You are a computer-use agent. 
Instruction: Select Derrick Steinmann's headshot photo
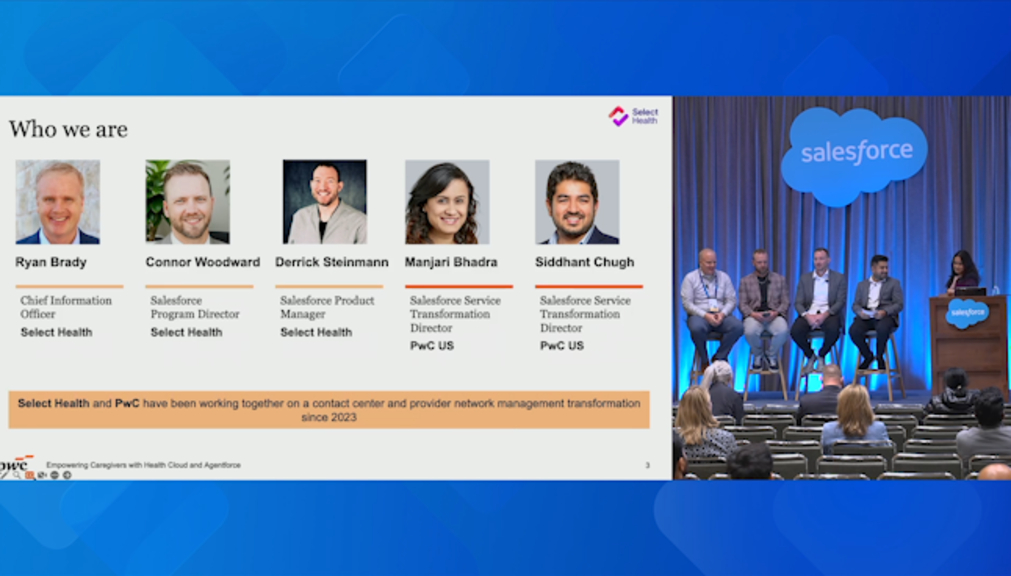coord(324,202)
